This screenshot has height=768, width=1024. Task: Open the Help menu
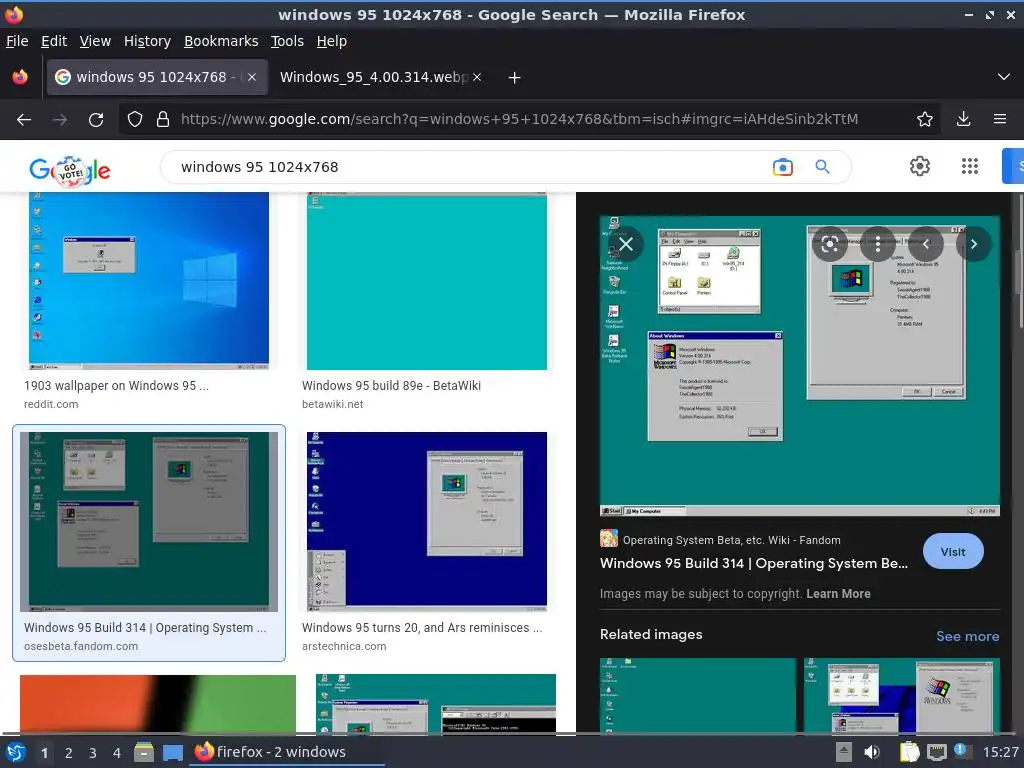pyautogui.click(x=331, y=41)
